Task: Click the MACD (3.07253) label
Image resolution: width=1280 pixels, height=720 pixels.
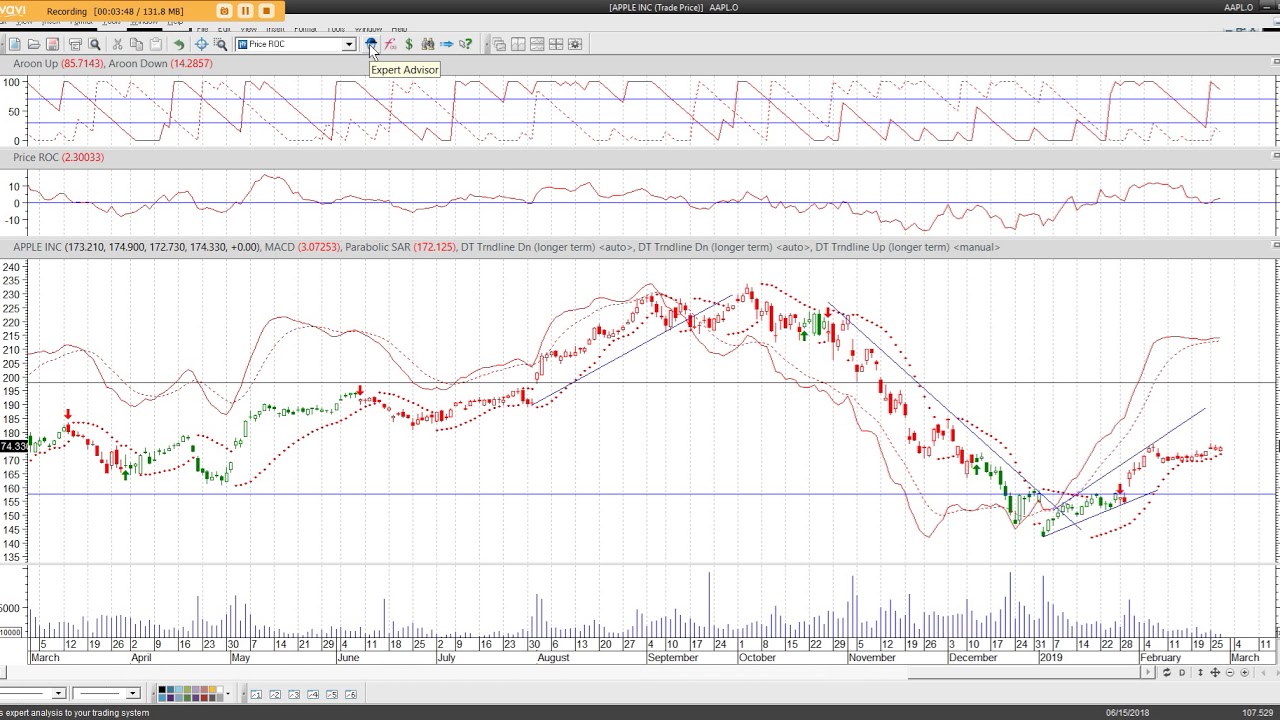Action: click(302, 247)
